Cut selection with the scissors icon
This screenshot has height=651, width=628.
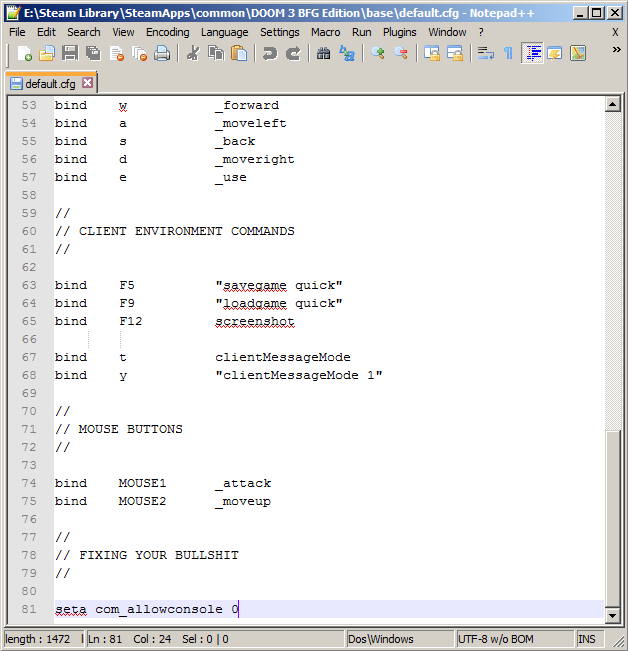[x=193, y=54]
